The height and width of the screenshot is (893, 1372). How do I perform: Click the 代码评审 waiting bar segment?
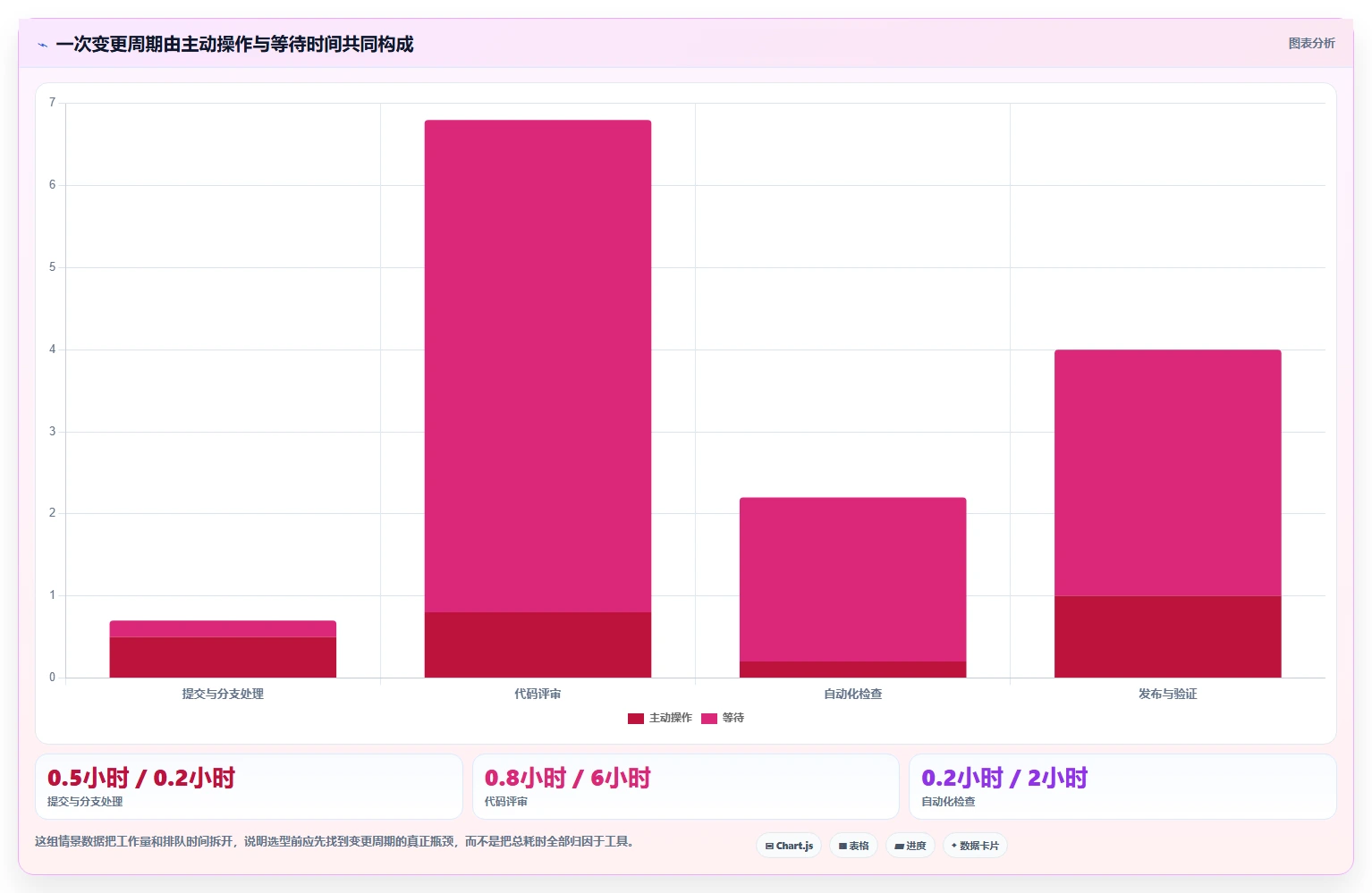[538, 366]
